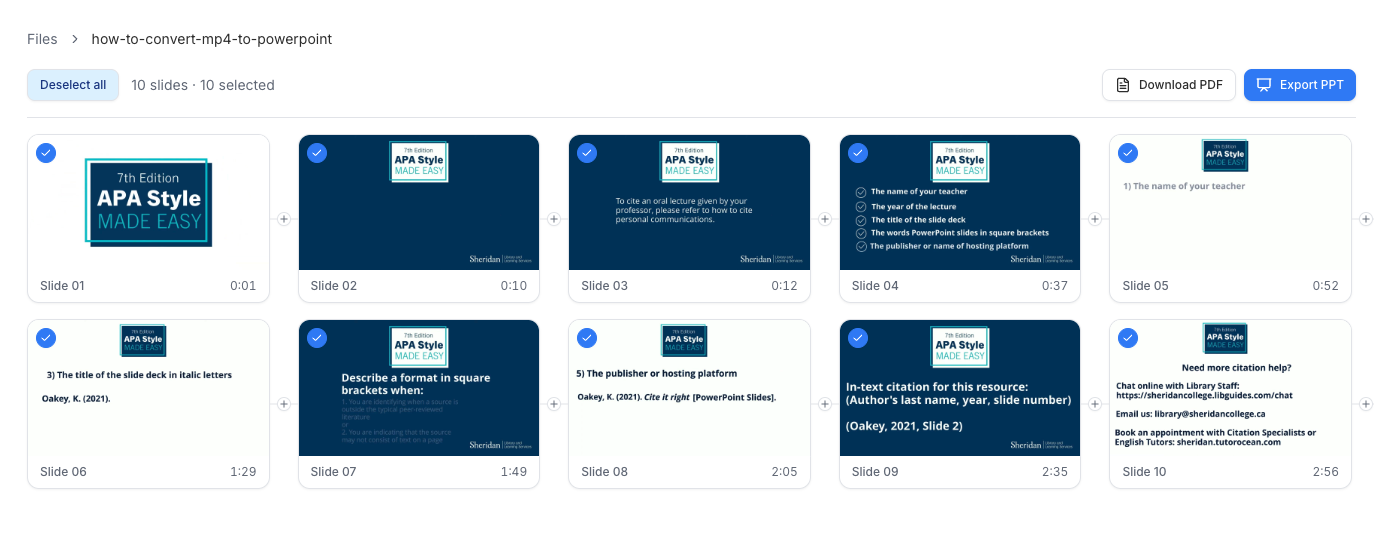Uncheck the Slide 07 selection checkbox
The width and height of the screenshot is (1374, 536).
[317, 338]
